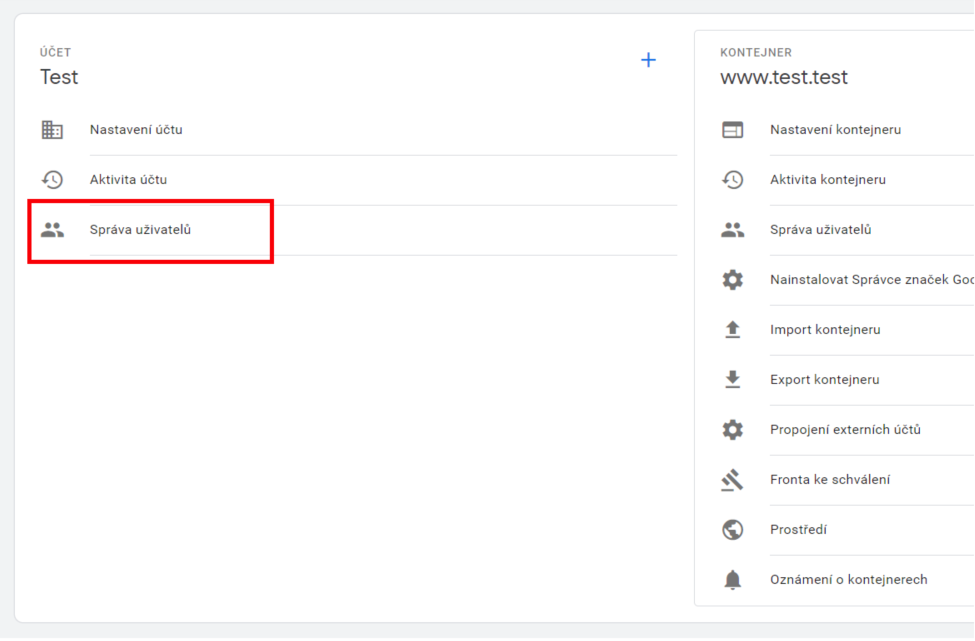Screen dimensions: 975x641
Task: Click the history clock icon beside Aktivita účtu
Action: [52, 180]
